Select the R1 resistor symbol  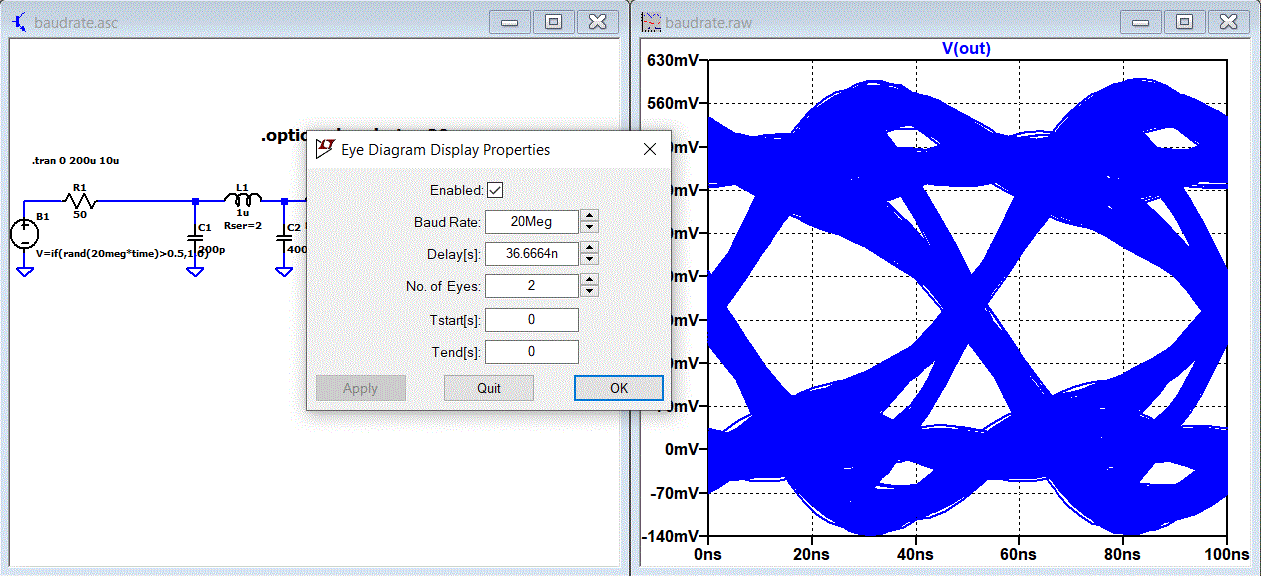[80, 200]
